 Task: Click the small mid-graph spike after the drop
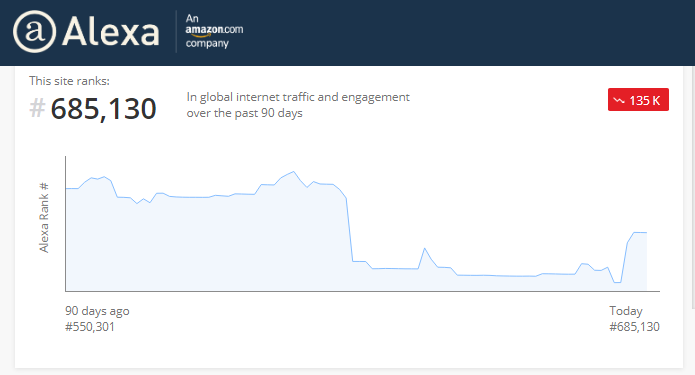click(x=425, y=250)
